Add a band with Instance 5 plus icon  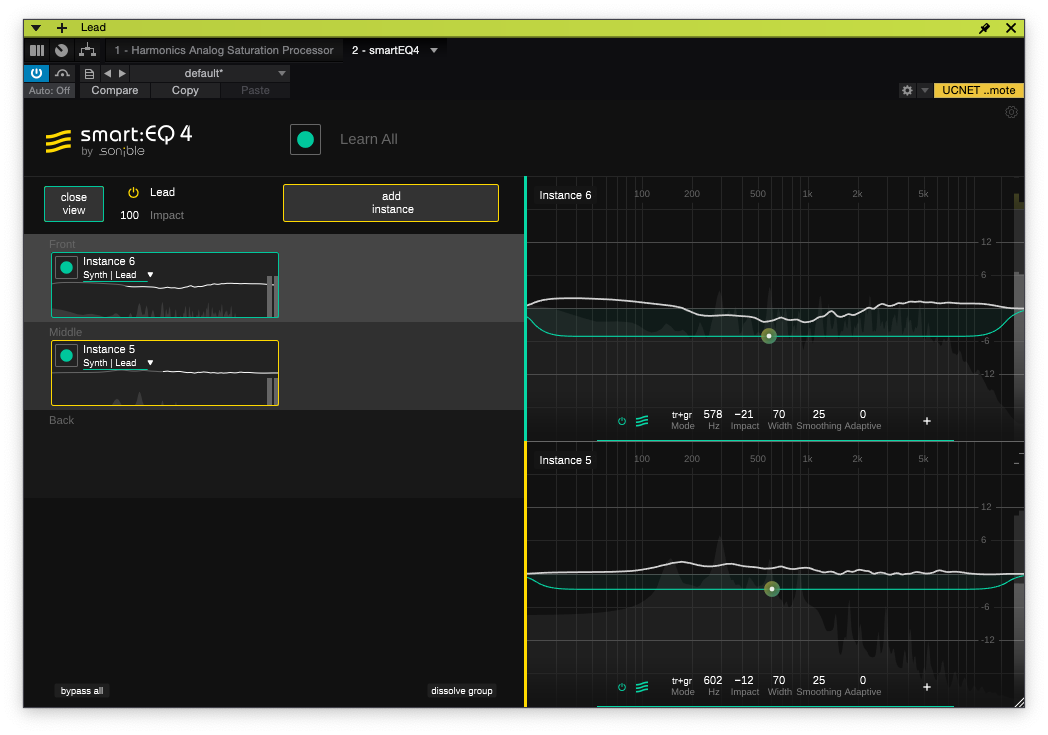[x=927, y=687]
